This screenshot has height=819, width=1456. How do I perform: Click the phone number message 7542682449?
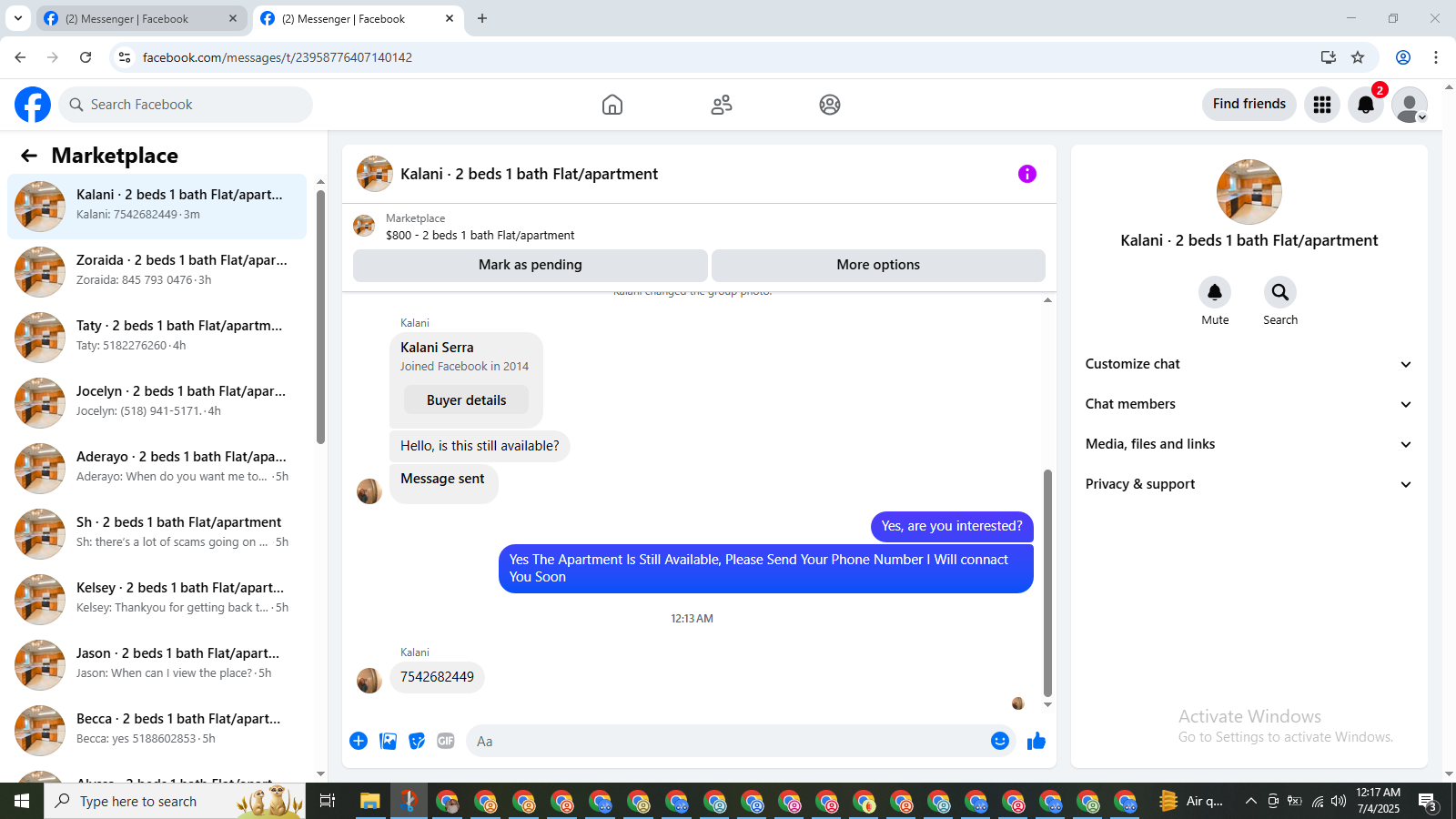[x=437, y=677]
